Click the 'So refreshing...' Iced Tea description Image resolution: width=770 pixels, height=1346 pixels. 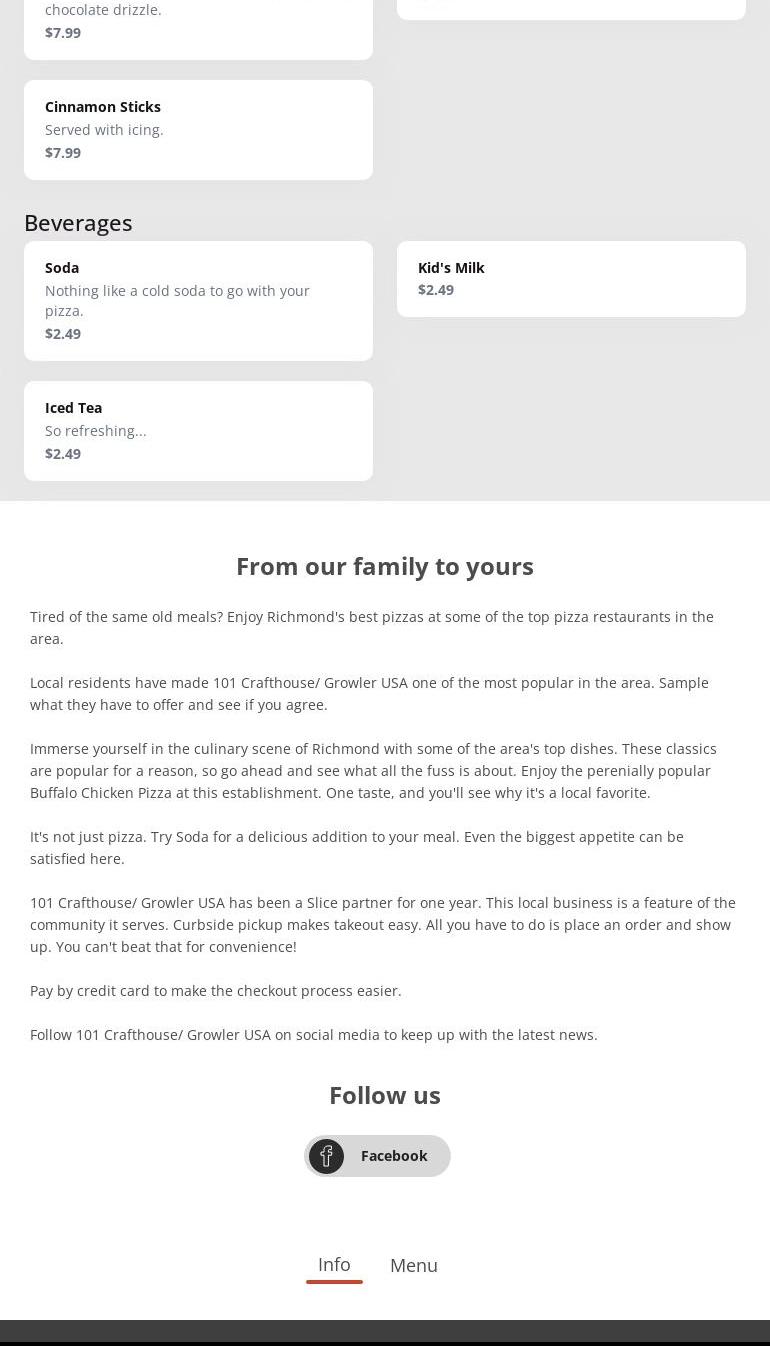tap(96, 431)
